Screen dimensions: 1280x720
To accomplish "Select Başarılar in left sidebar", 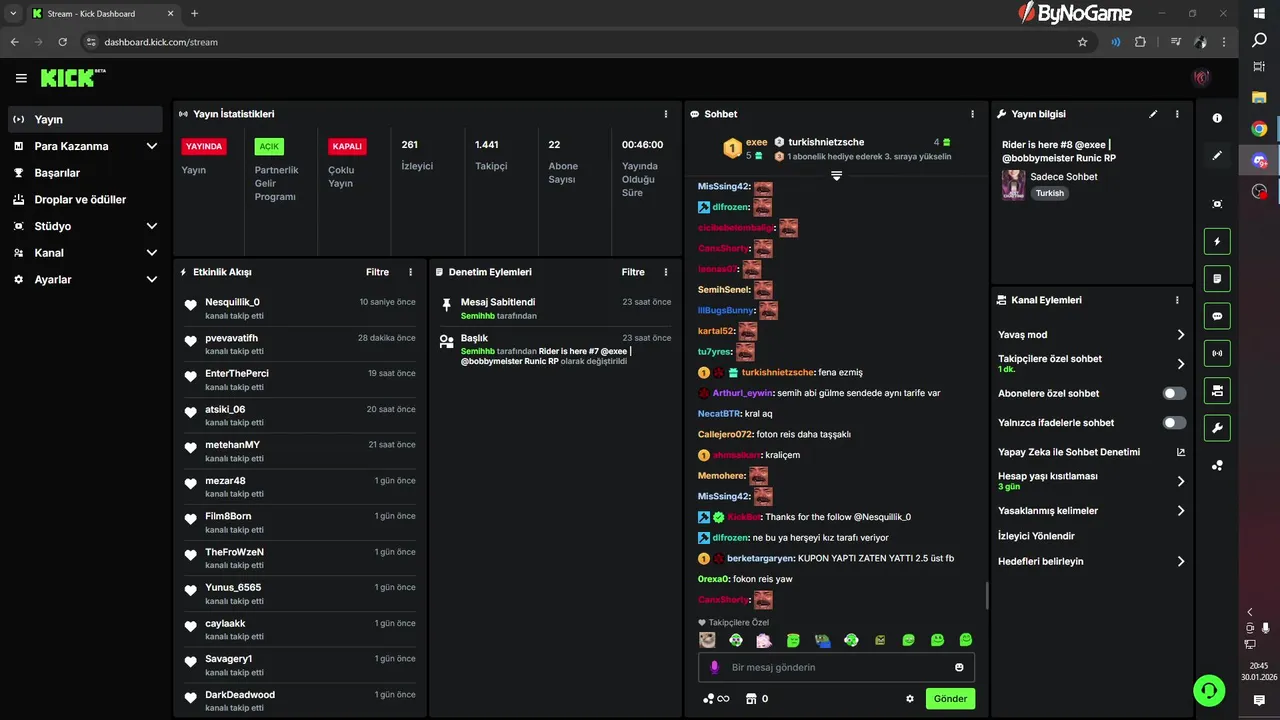I will point(85,173).
